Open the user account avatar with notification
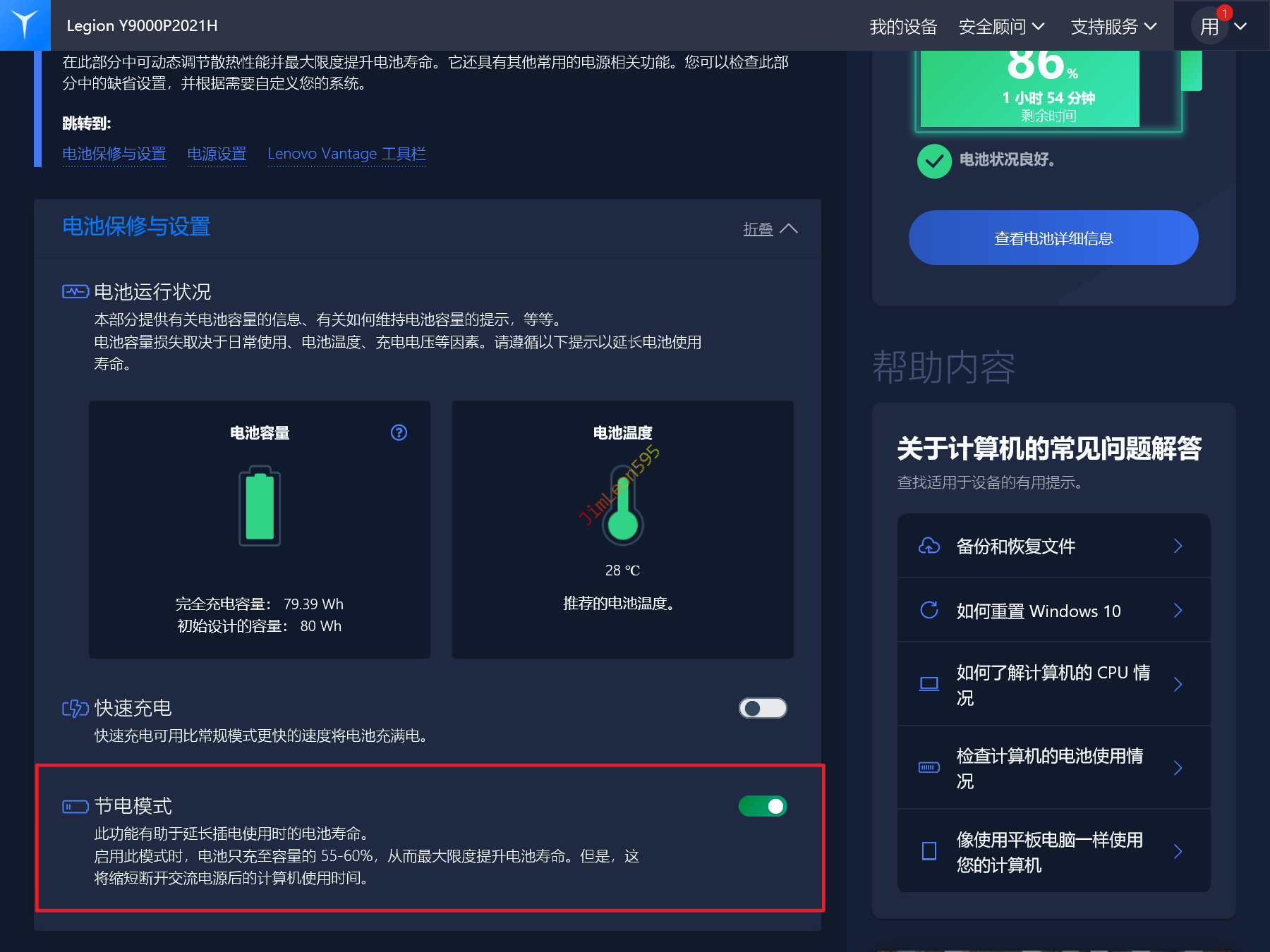This screenshot has height=952, width=1270. pyautogui.click(x=1210, y=26)
